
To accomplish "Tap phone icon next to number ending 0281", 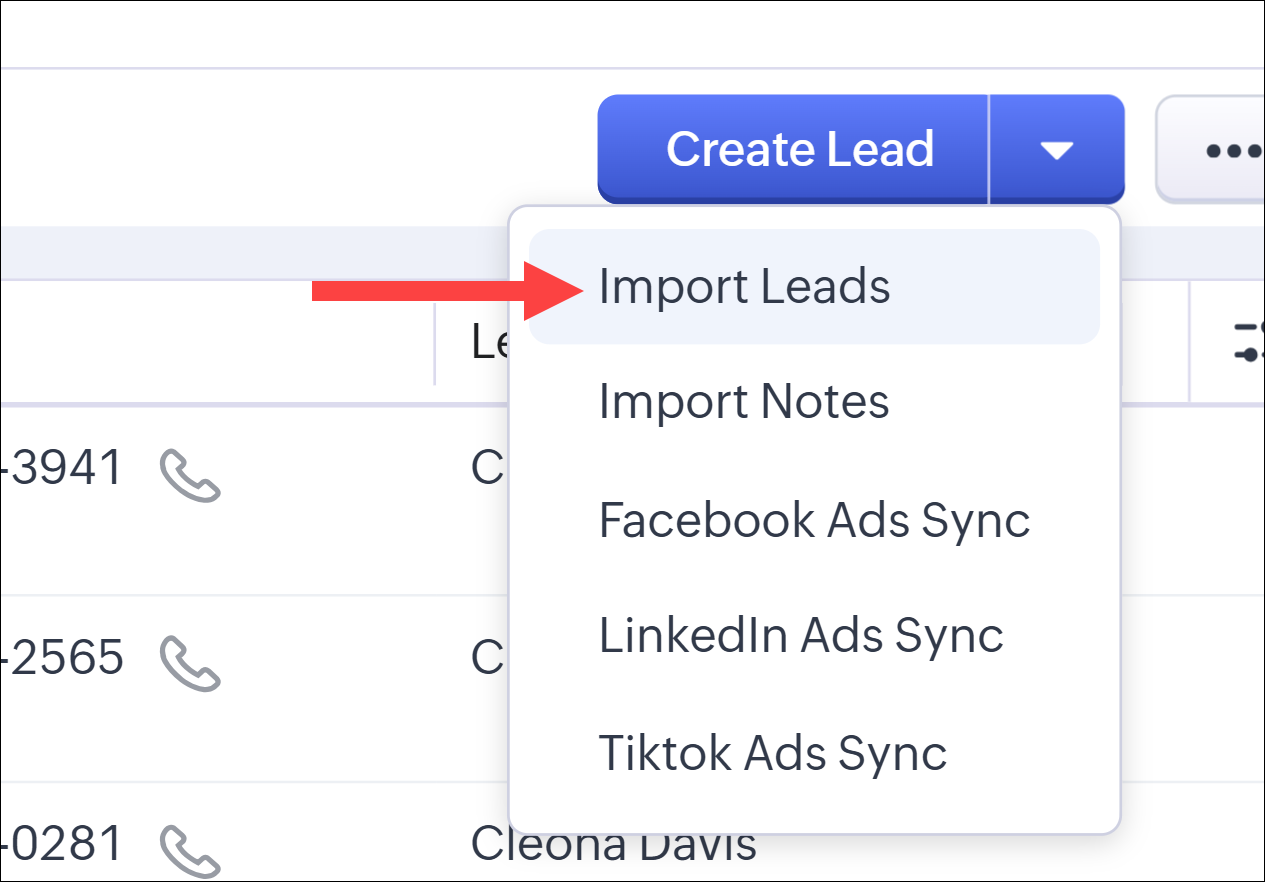I will pos(189,850).
